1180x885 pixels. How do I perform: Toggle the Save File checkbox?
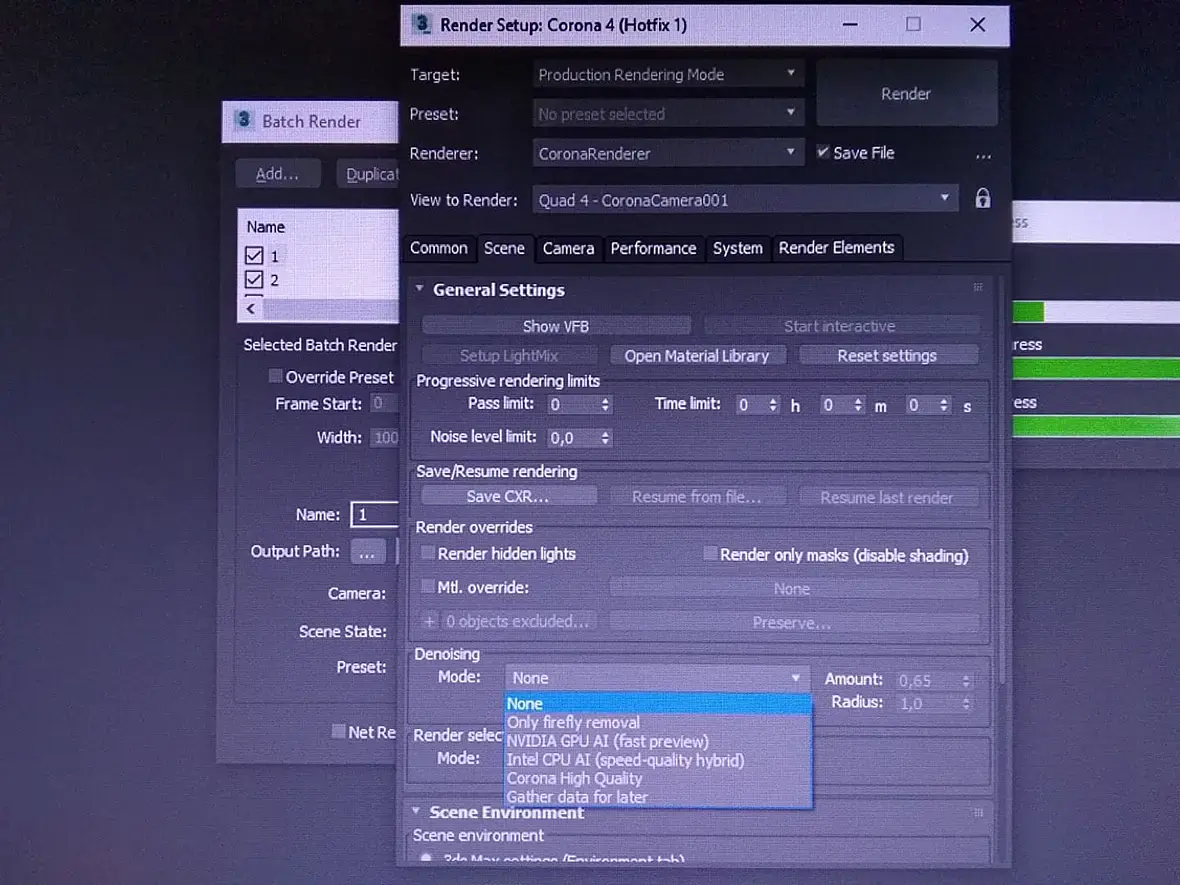[x=823, y=152]
